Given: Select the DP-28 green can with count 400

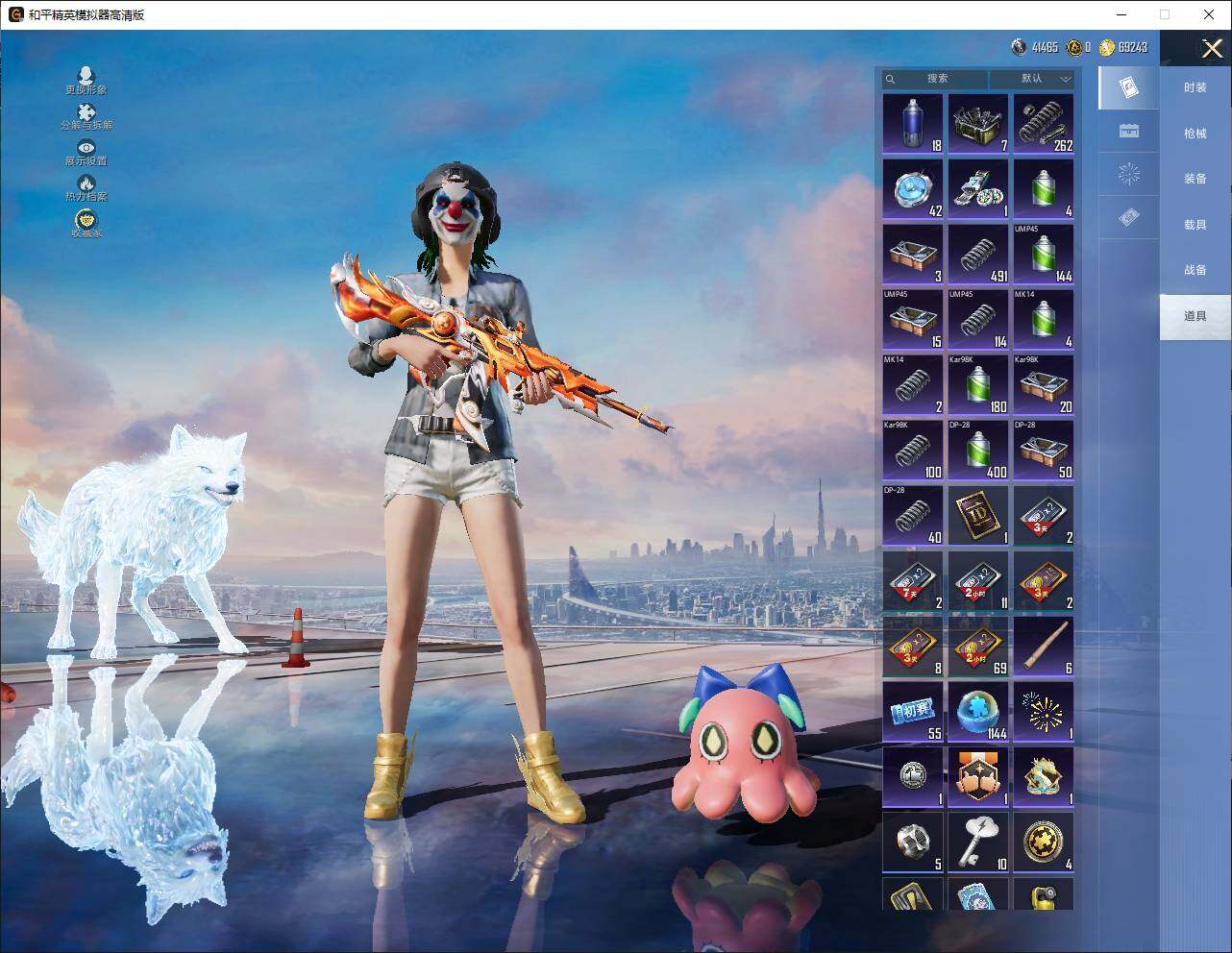Looking at the screenshot, I should pos(978,451).
